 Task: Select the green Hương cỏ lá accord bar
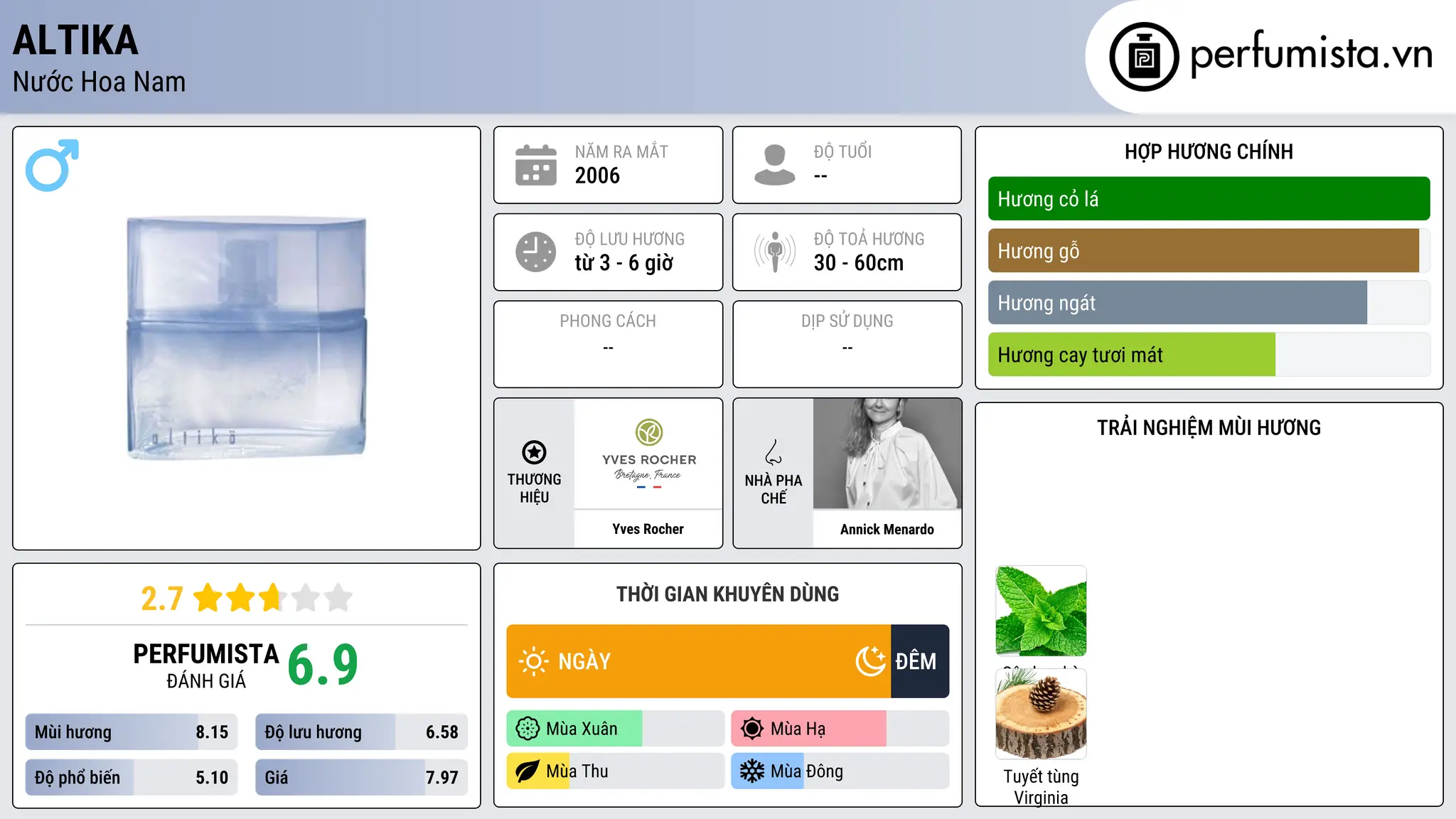coord(1209,199)
